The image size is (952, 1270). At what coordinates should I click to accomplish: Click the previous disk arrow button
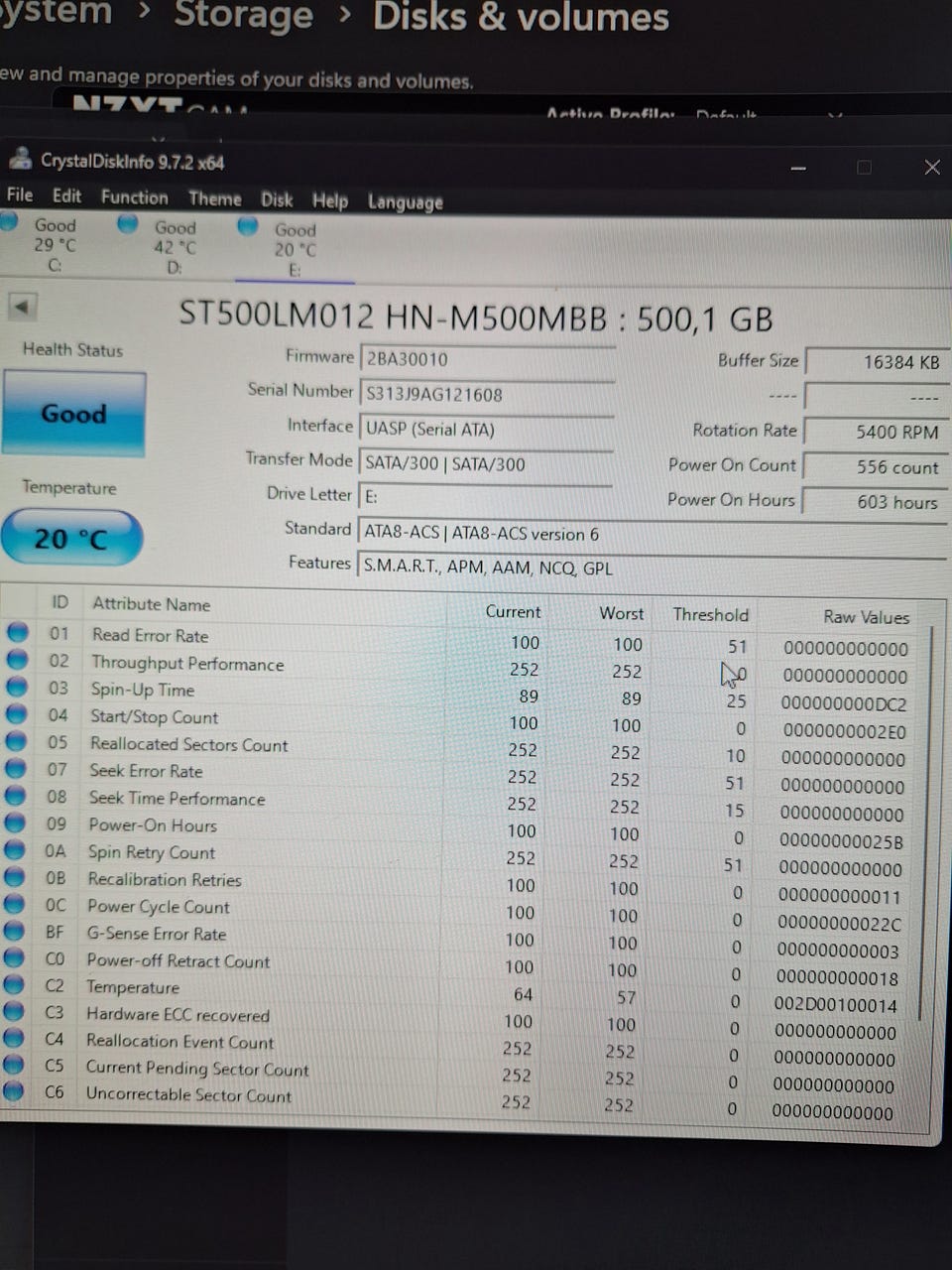(x=23, y=307)
